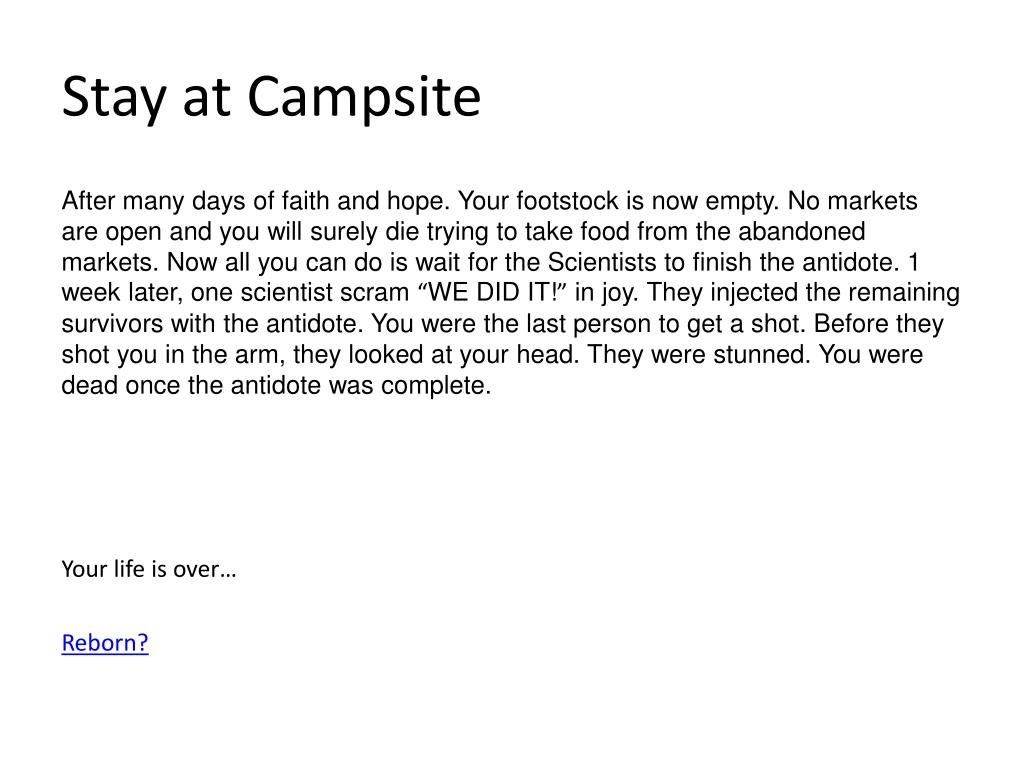Click the word 'footstock' in the paragraph
The width and height of the screenshot is (1024, 768).
pyautogui.click(x=568, y=200)
